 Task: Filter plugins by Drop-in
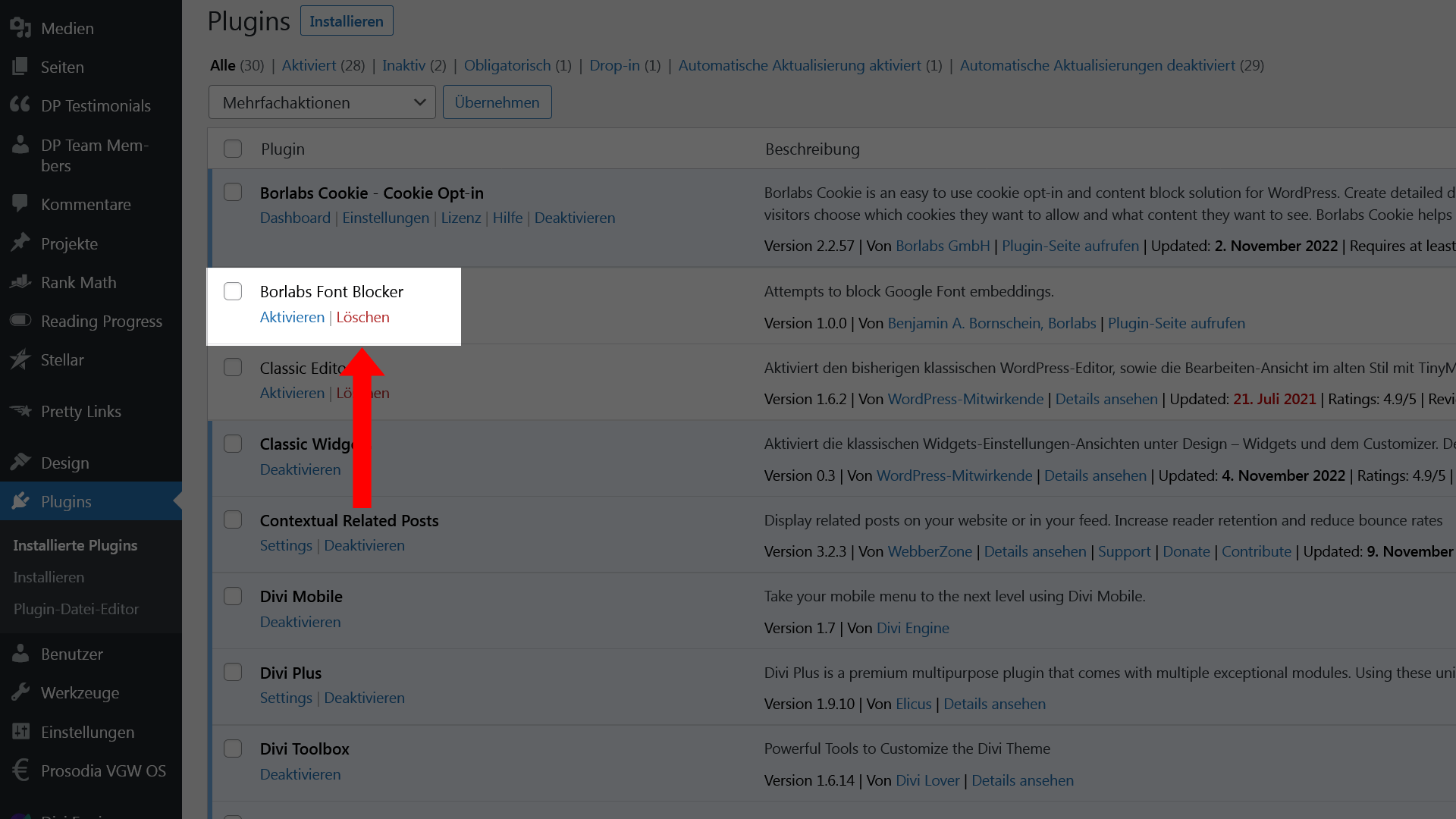coord(614,65)
